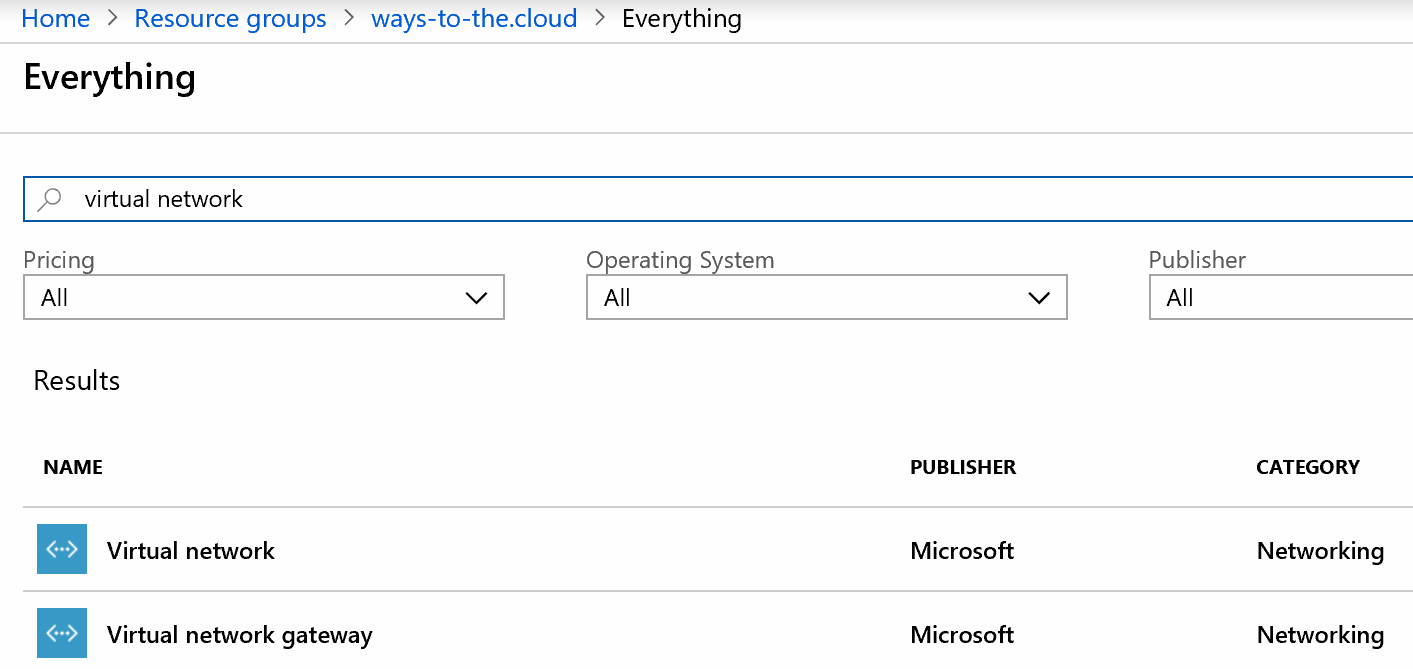This screenshot has width=1413, height=669.
Task: Click the Virtual network resource icon
Action: [62, 549]
